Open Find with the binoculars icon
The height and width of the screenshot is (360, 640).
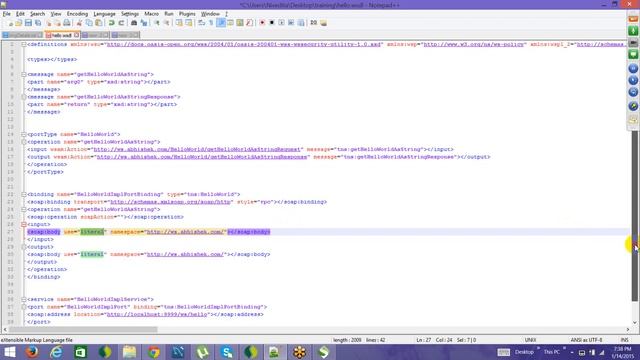coord(134,23)
